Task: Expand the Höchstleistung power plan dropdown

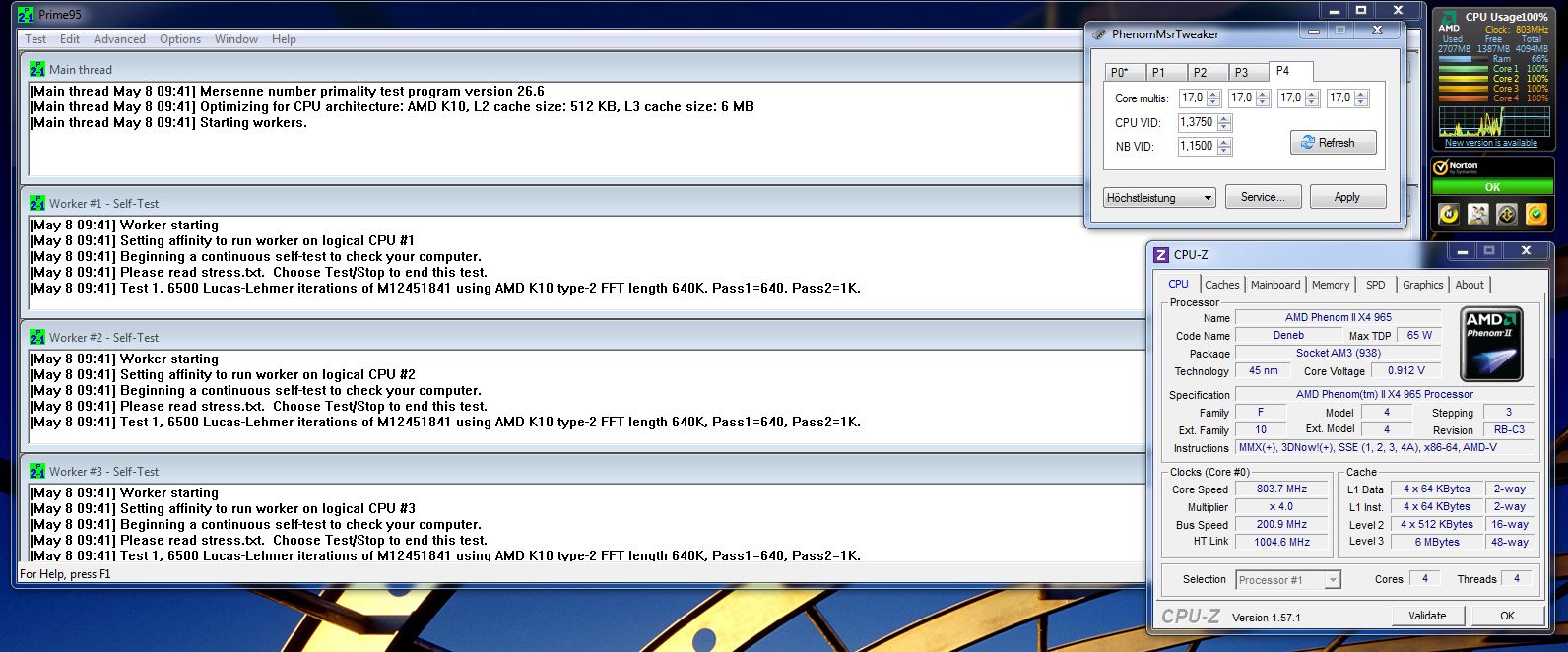Action: tap(1159, 197)
